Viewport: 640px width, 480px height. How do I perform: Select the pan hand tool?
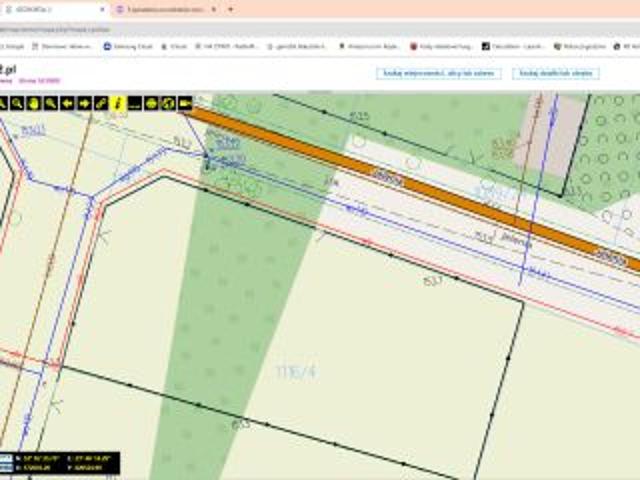point(34,103)
